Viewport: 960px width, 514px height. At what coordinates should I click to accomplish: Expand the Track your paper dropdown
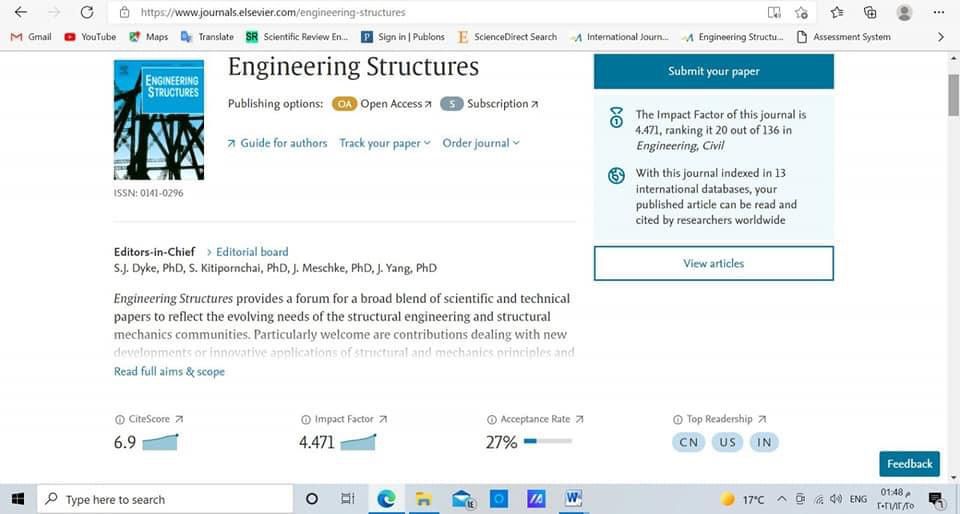point(385,143)
